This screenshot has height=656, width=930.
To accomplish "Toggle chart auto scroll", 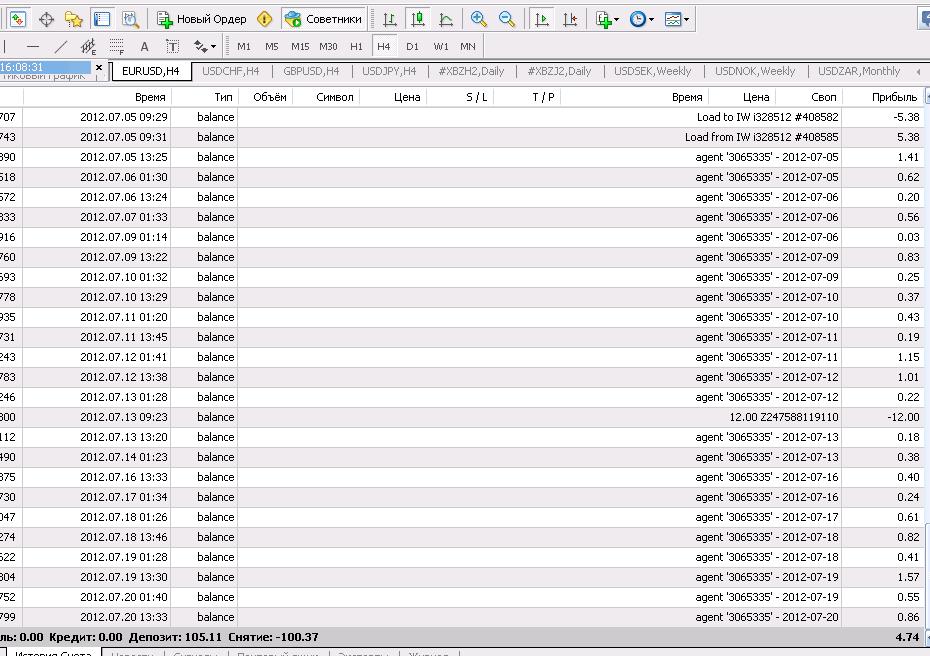I will click(542, 19).
